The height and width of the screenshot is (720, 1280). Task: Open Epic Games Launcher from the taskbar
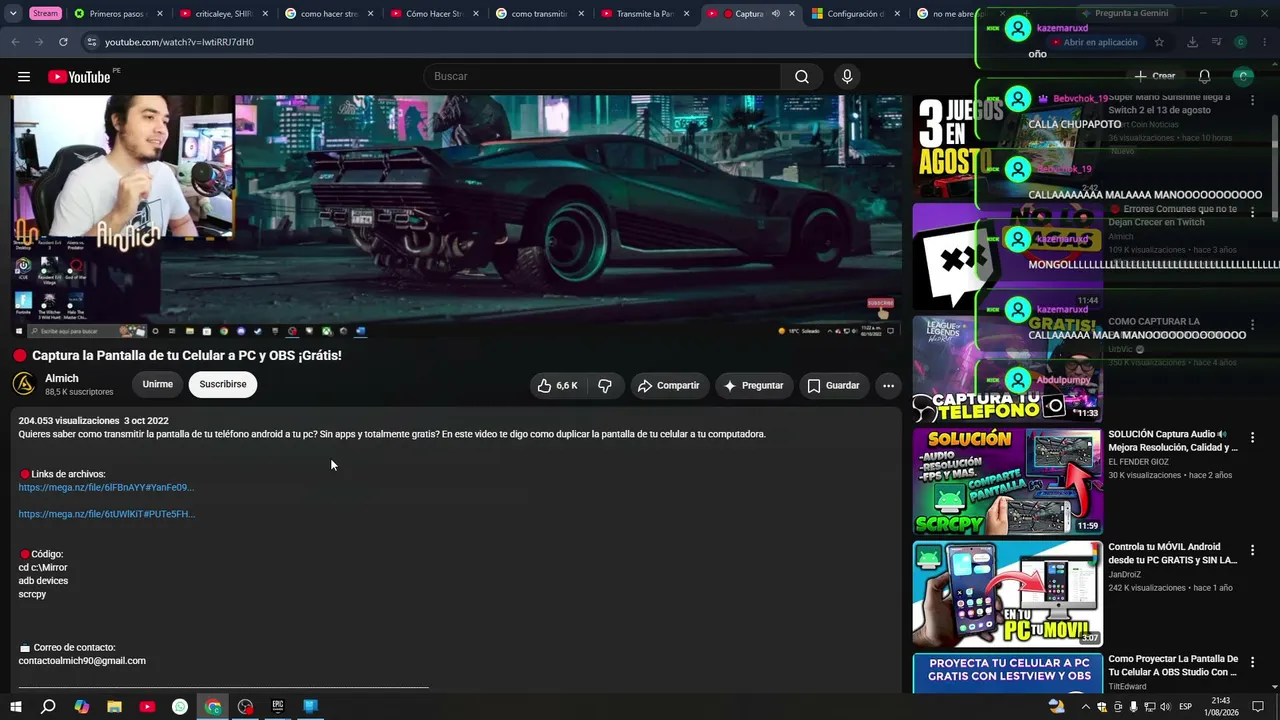tap(278, 707)
